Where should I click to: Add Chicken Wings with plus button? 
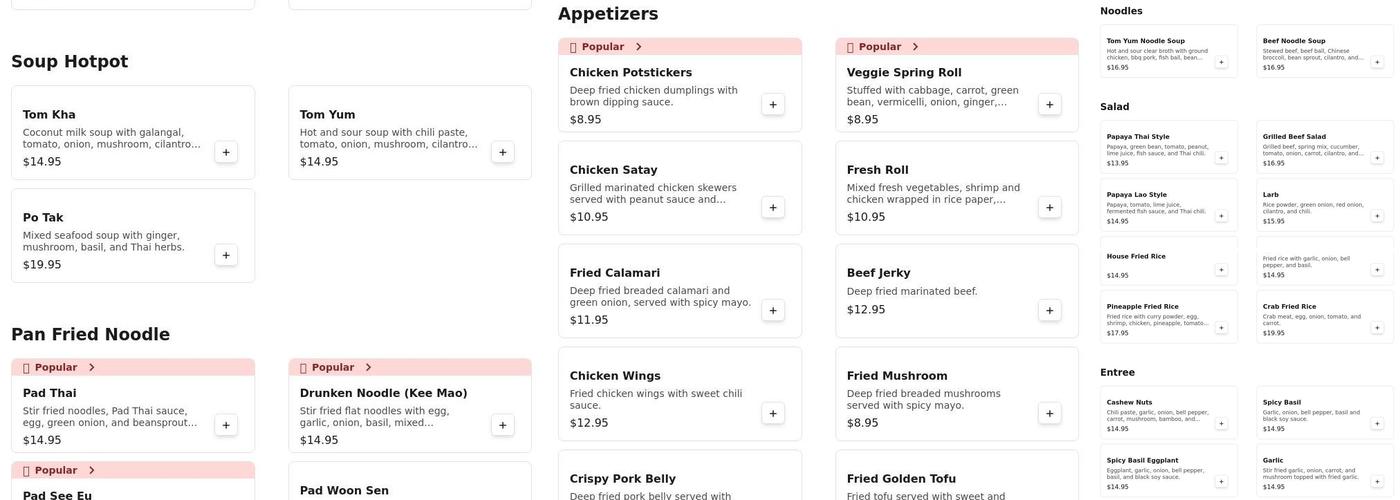[x=773, y=413]
